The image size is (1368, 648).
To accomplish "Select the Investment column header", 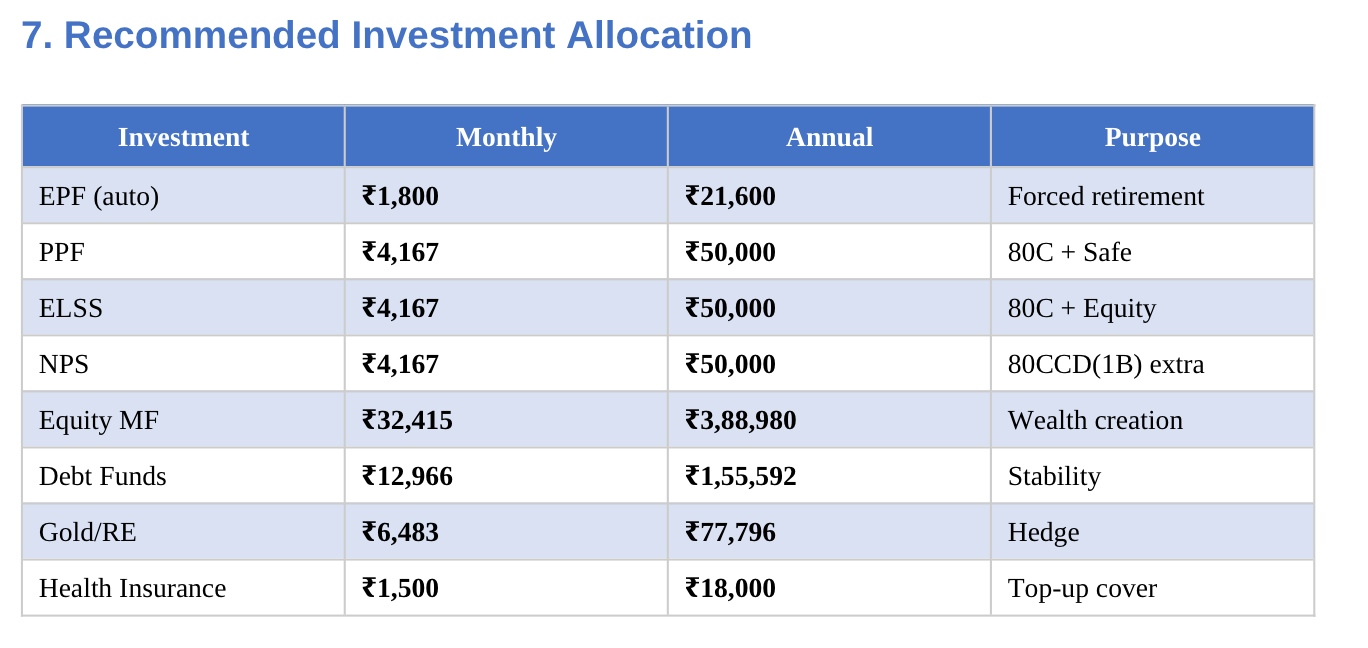I will [x=183, y=137].
